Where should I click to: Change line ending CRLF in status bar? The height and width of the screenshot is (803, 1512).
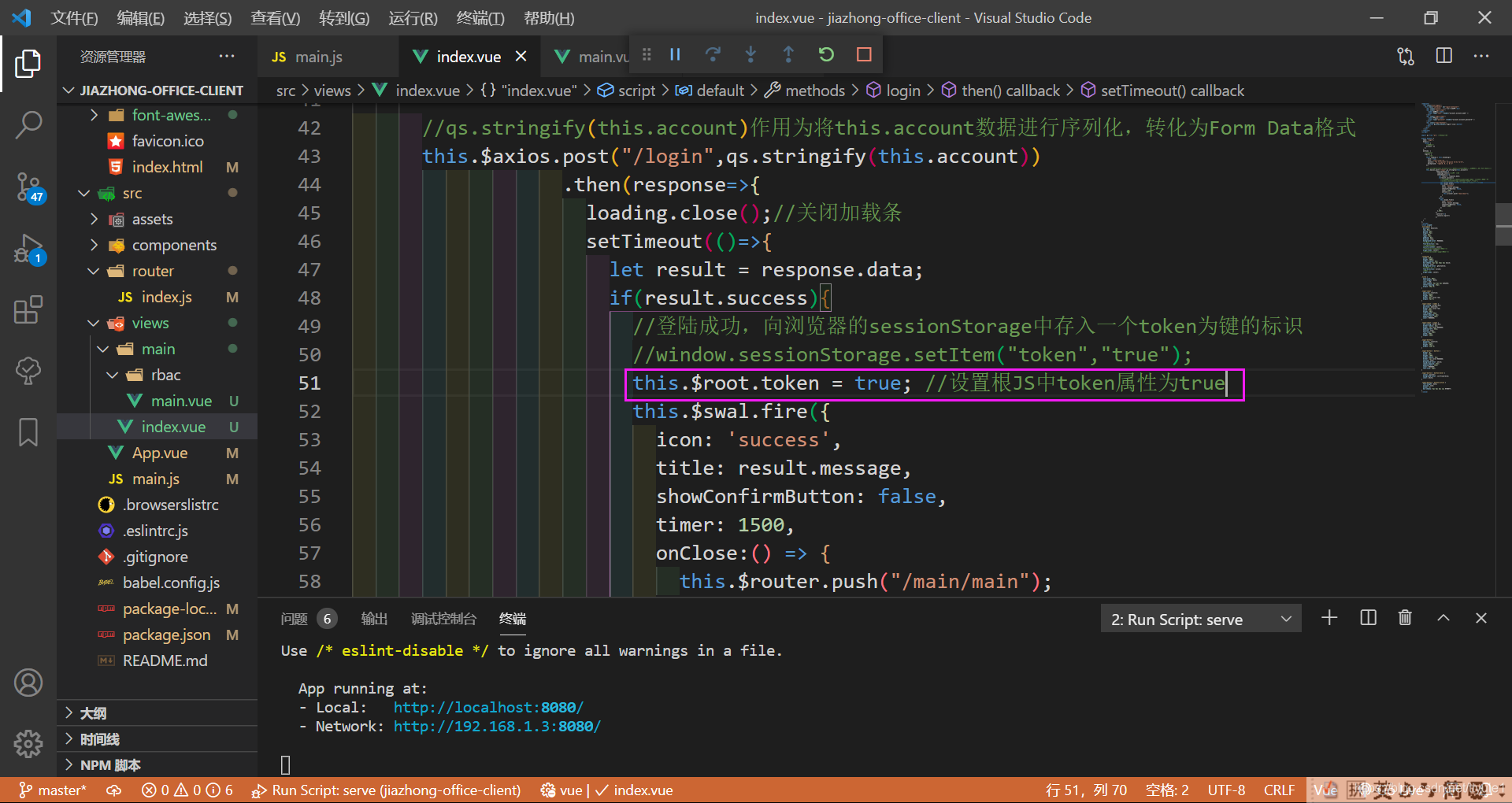(x=1279, y=790)
